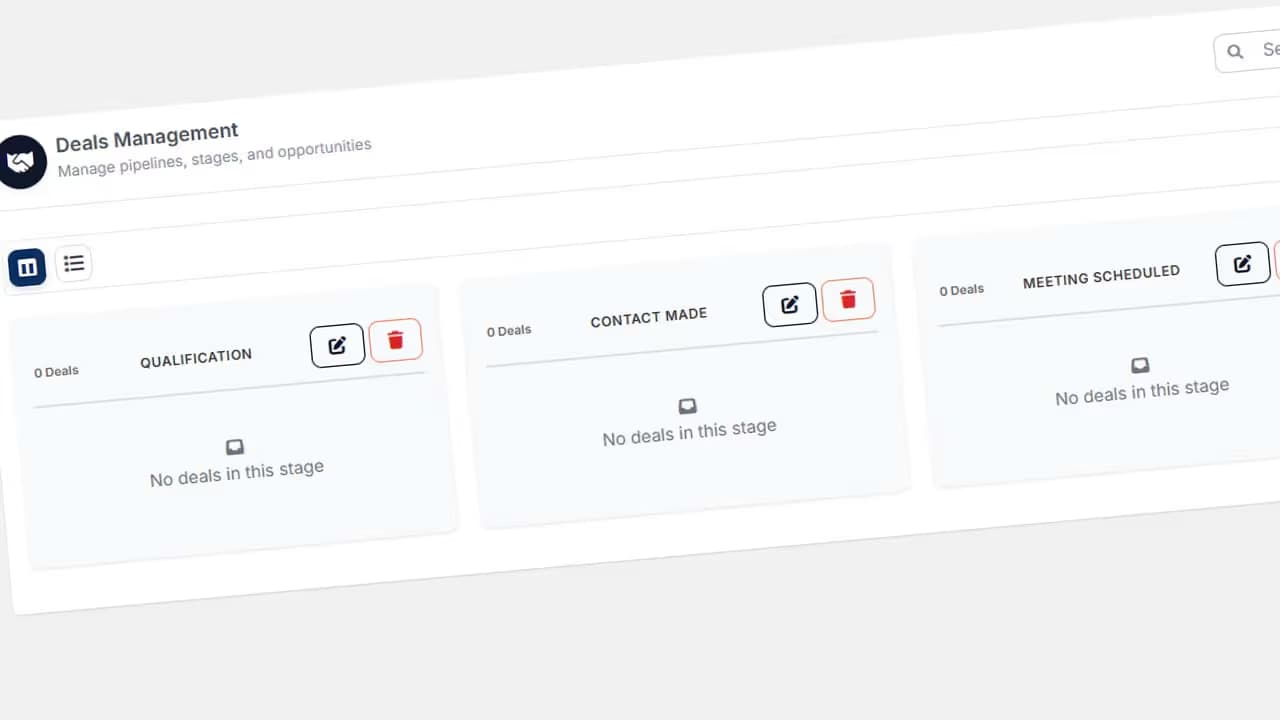Viewport: 1280px width, 720px height.
Task: Toggle the highlighted columns view button
Action: (x=26, y=266)
